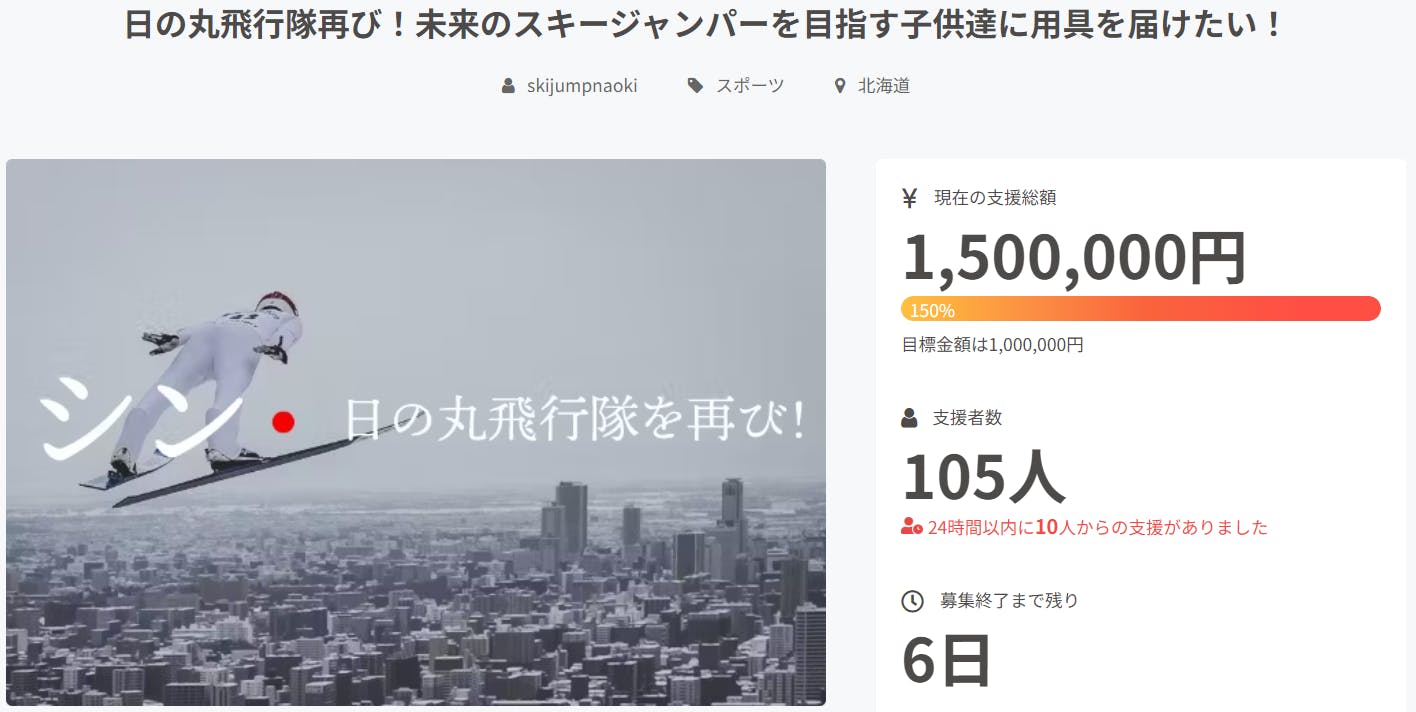Viewport: 1416px width, 712px height.
Task: Click the tag icon next to スポーツ
Action: point(695,86)
